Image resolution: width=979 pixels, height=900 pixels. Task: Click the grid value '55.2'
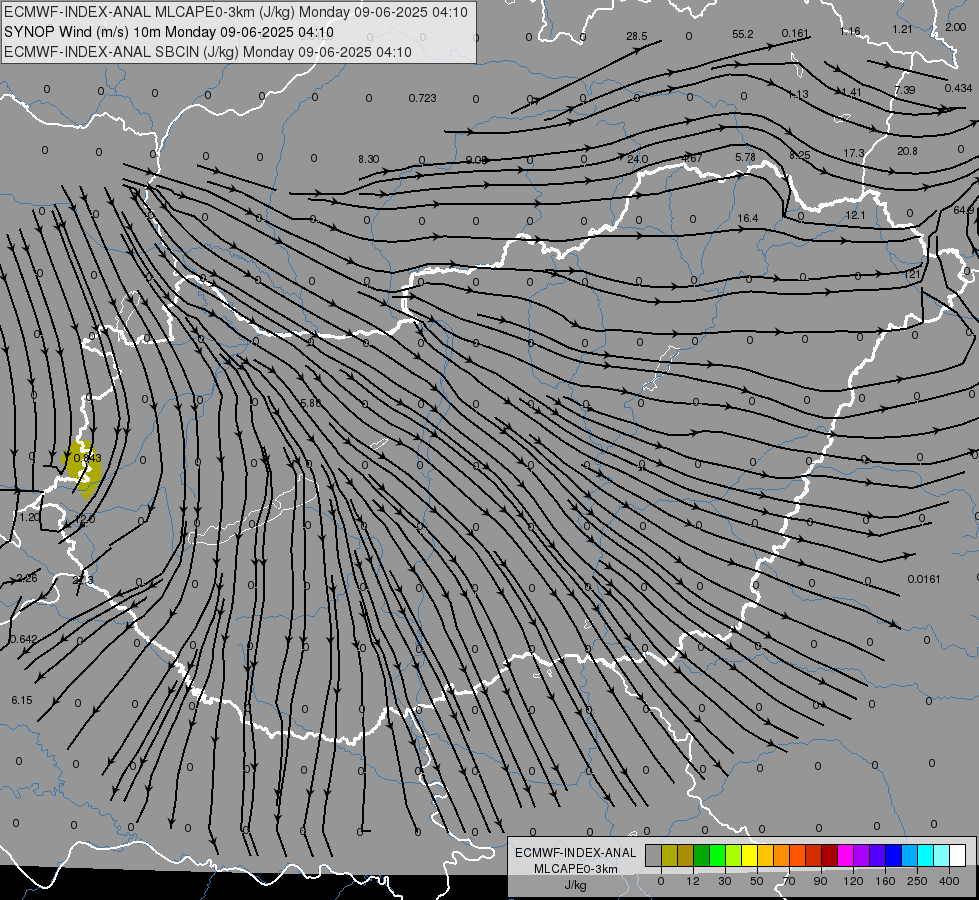[x=742, y=34]
